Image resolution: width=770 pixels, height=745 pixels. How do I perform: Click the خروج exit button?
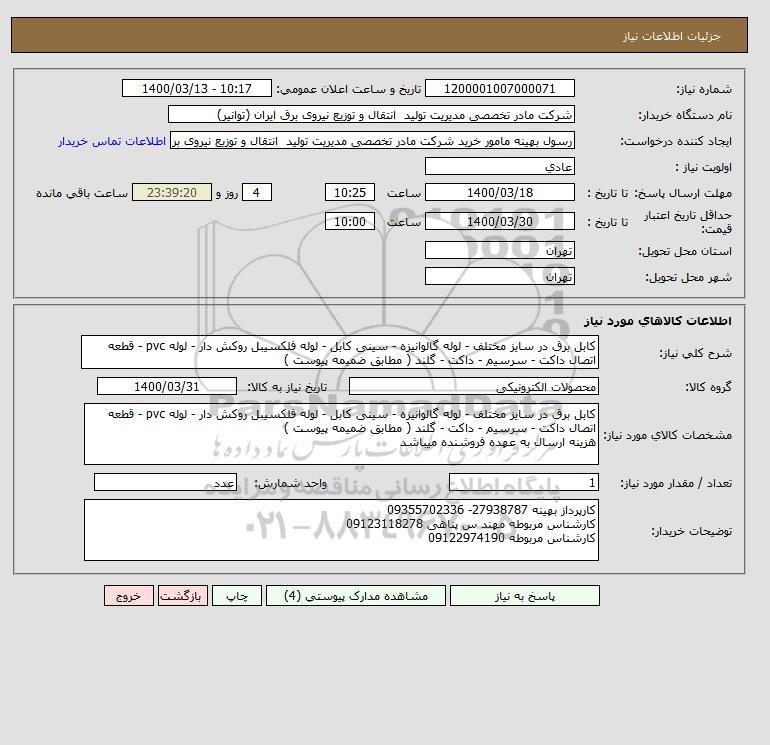[x=129, y=596]
